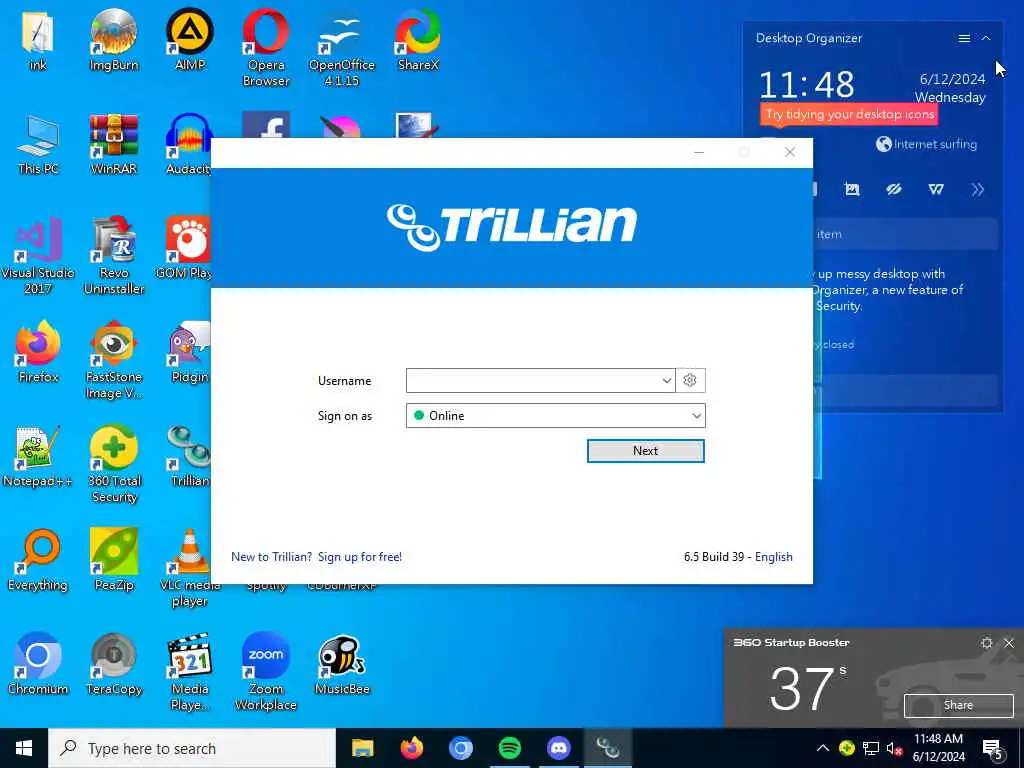Viewport: 1024px width, 768px height.
Task: Open the AIMP desktop icon
Action: [190, 40]
